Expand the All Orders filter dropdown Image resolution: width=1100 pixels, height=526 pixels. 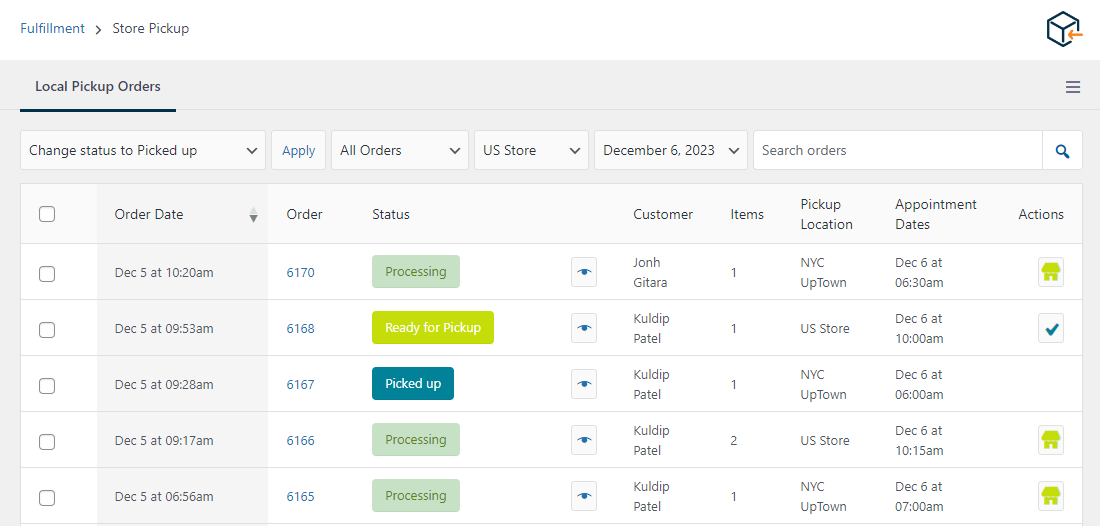(x=399, y=151)
